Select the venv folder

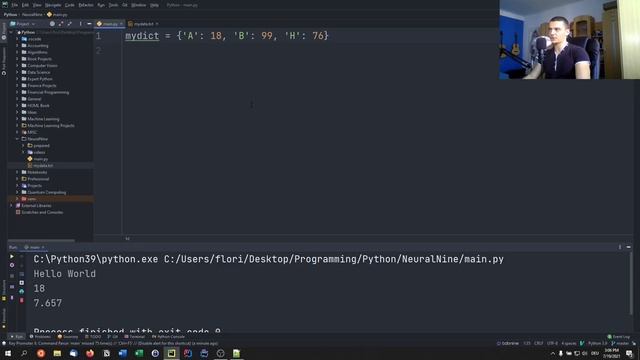(31, 199)
